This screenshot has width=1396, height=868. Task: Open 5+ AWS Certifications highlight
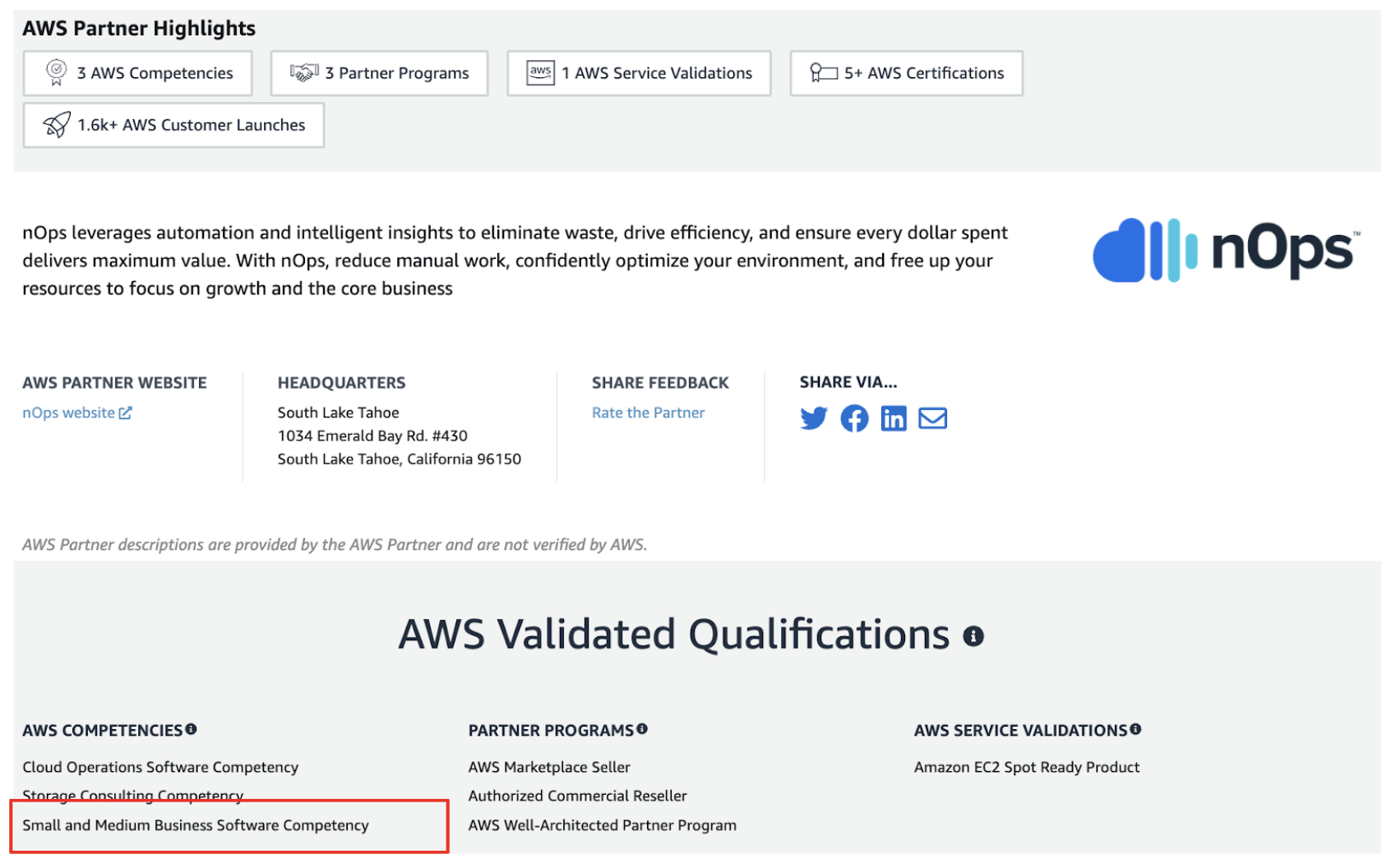coord(906,73)
